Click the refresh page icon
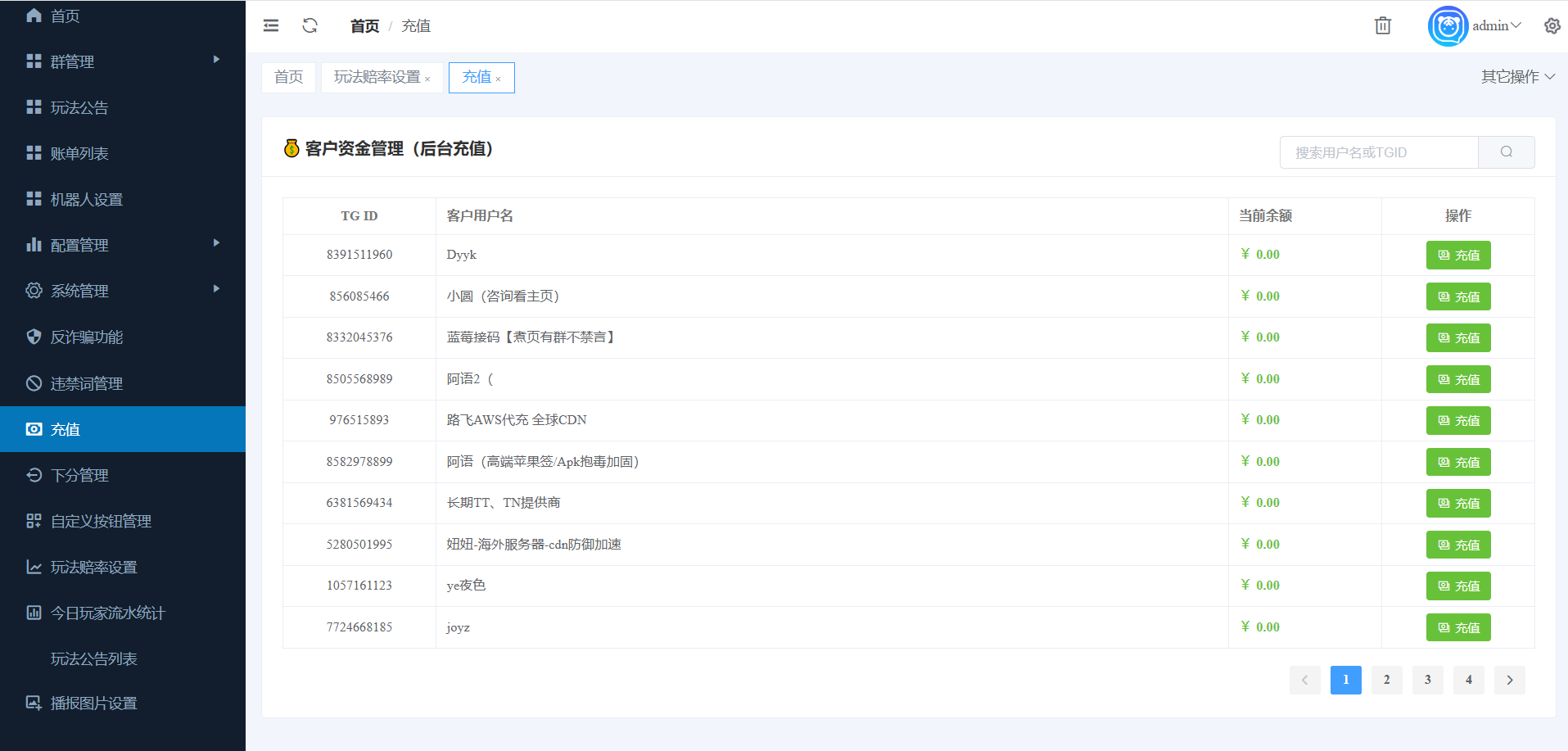 point(310,26)
